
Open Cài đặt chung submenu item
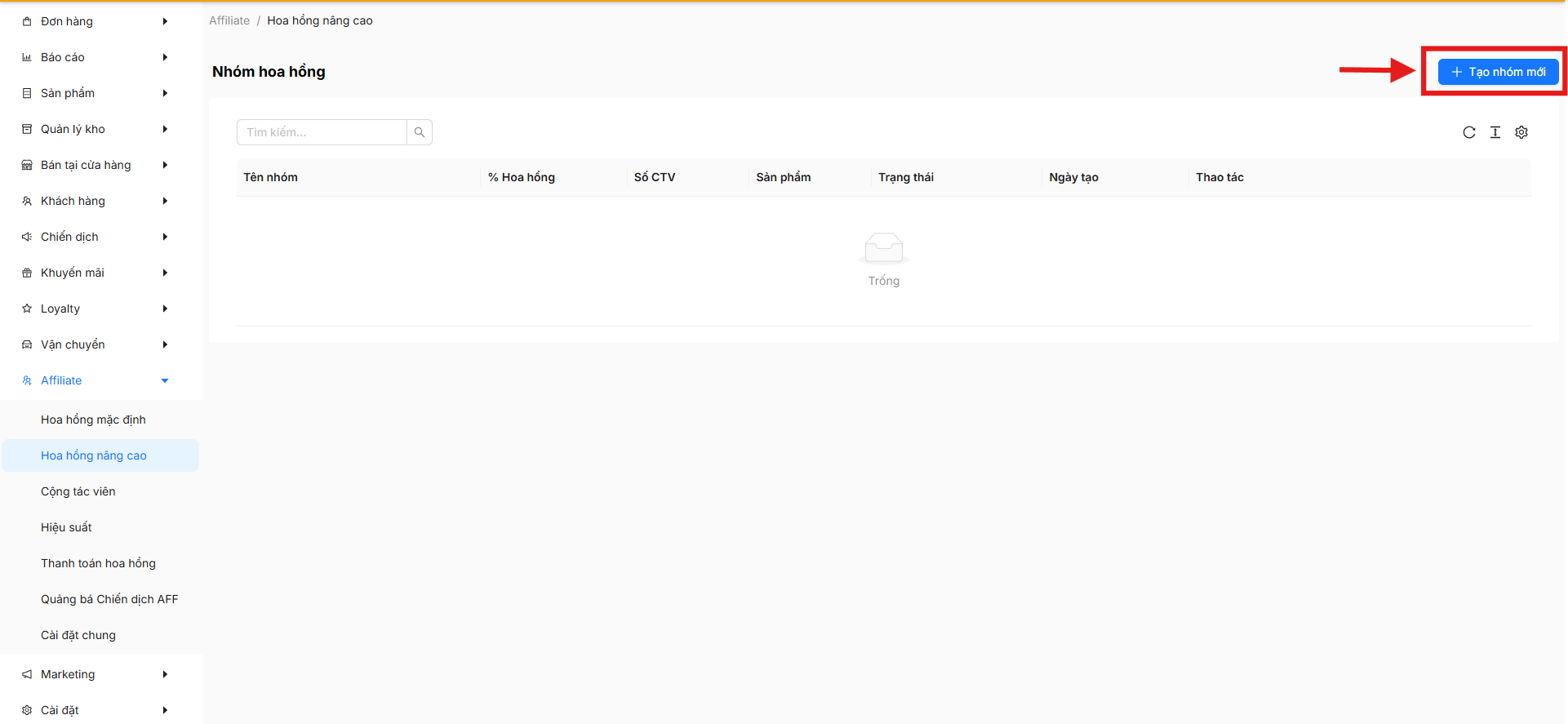(100, 635)
